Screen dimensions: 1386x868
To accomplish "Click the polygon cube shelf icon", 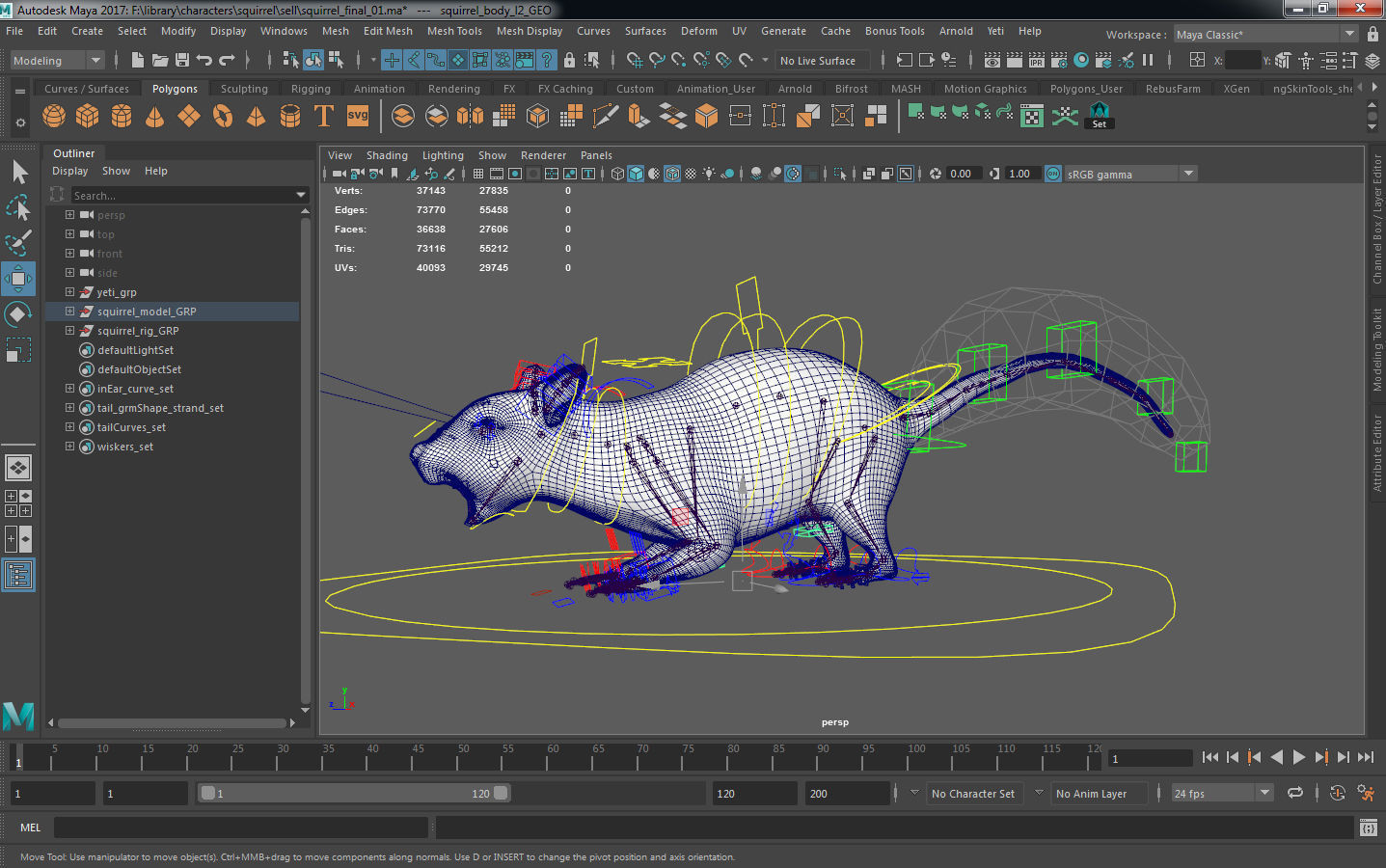I will tap(88, 117).
